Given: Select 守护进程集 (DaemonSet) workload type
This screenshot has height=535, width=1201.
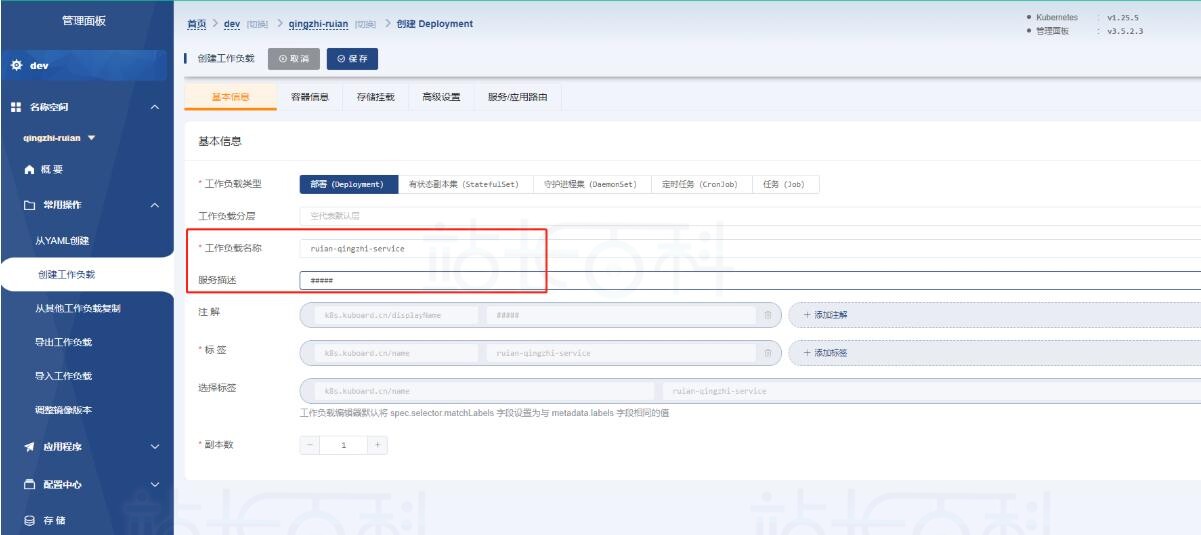Looking at the screenshot, I should point(590,185).
